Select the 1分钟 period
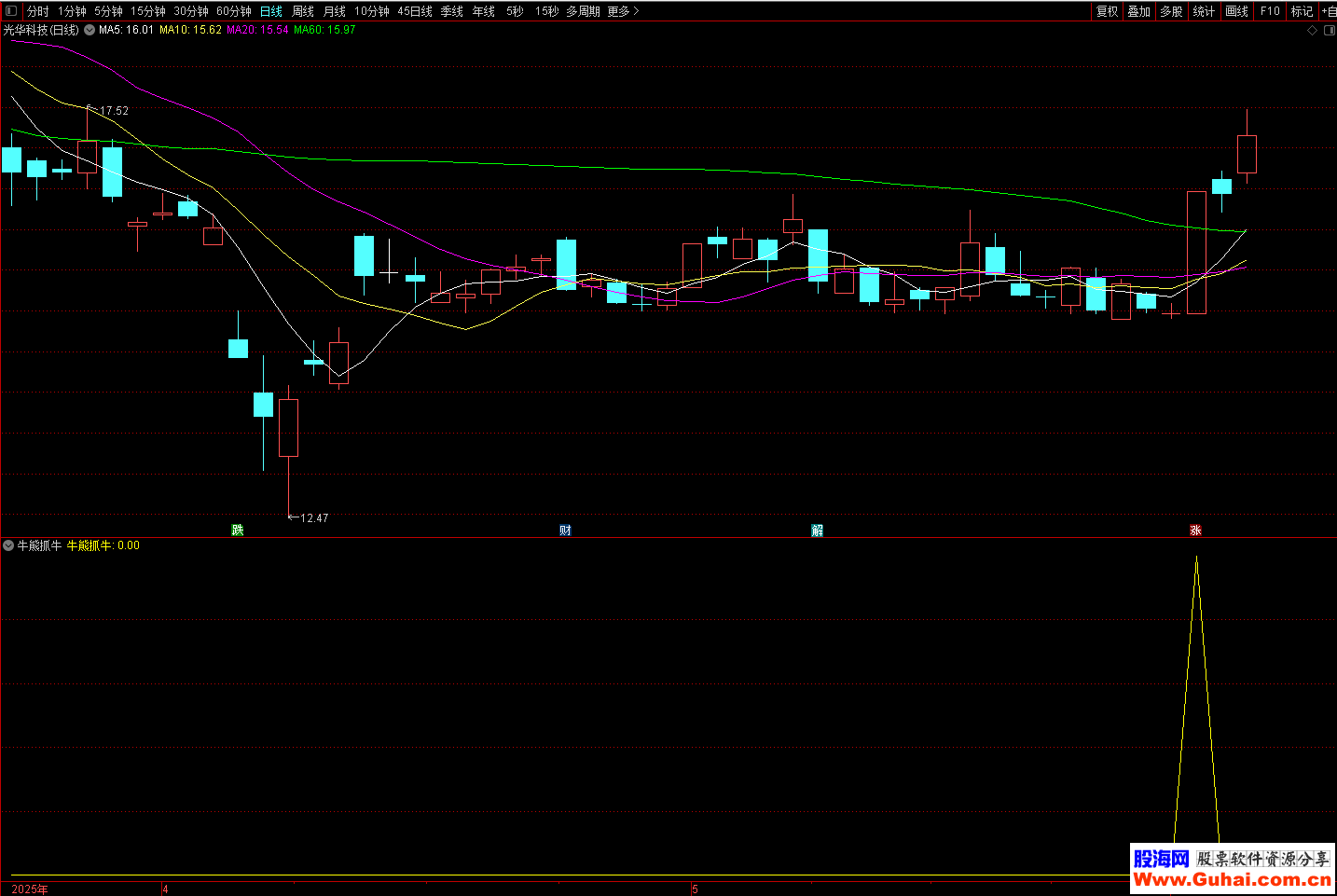 72,11
